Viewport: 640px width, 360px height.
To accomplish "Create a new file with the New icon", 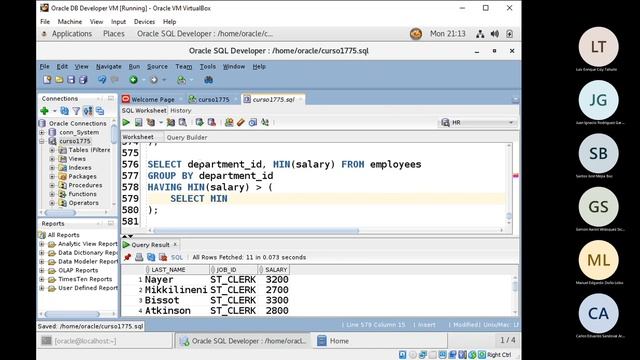I will click(x=47, y=80).
